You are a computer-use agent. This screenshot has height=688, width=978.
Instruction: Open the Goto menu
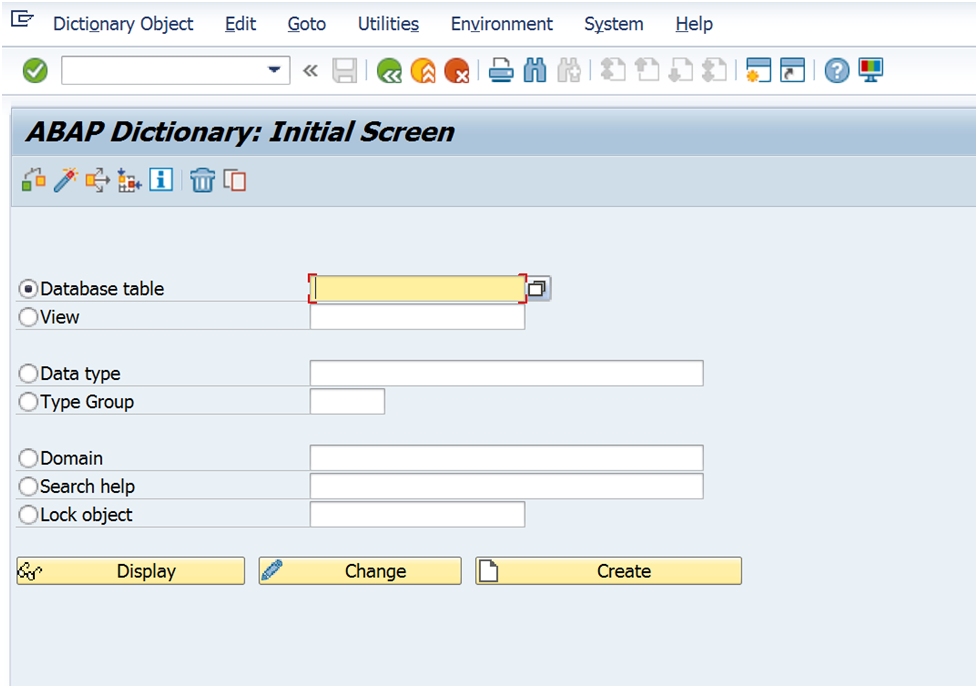(306, 24)
